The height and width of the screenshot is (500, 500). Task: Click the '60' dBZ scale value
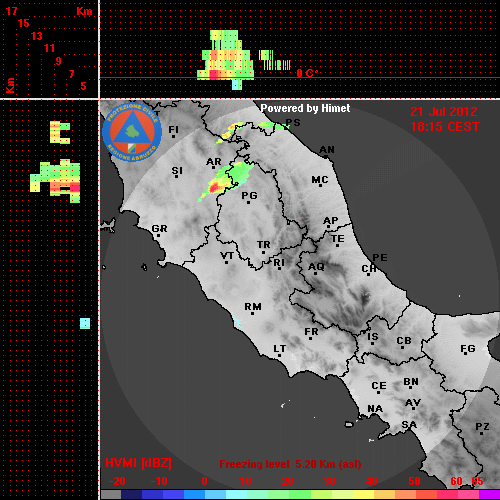[x=456, y=481]
